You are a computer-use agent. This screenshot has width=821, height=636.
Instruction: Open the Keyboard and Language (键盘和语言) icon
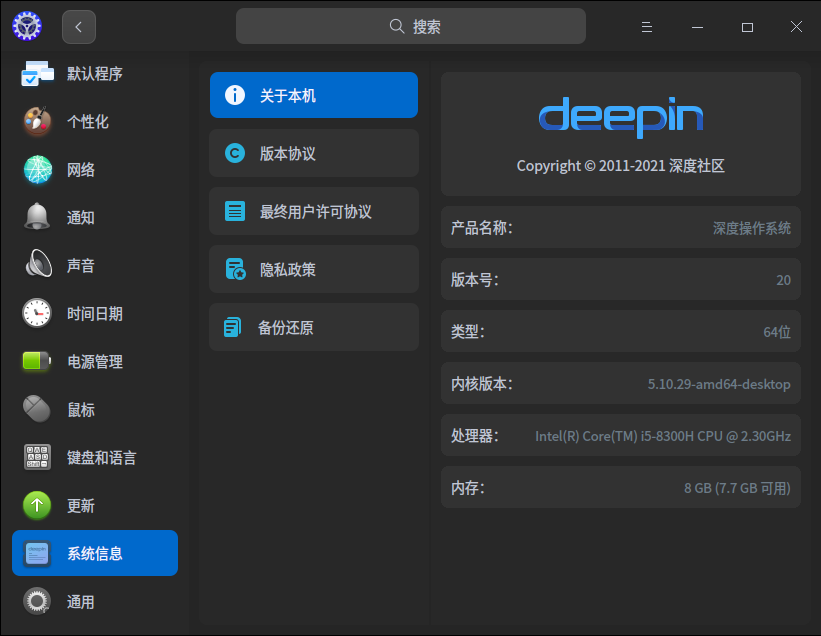pos(37,458)
